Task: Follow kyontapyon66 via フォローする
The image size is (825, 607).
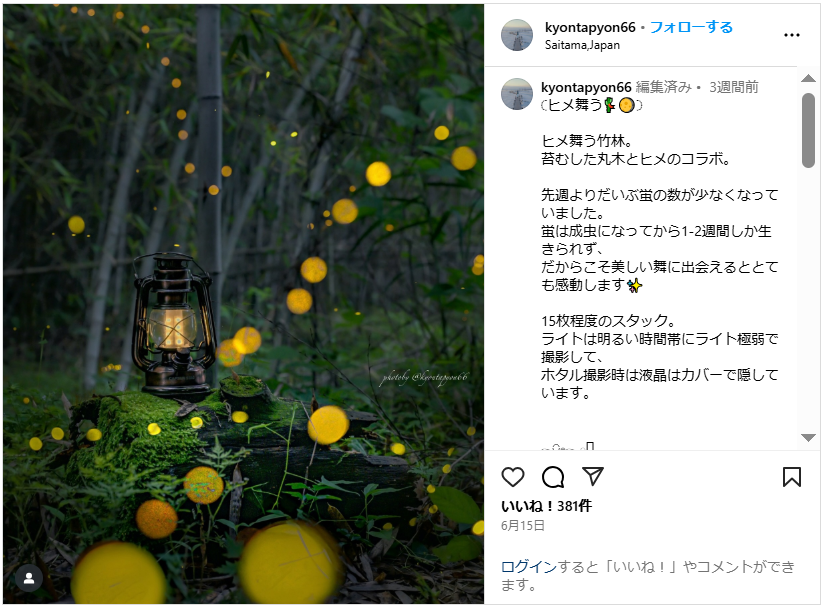Action: coord(691,27)
